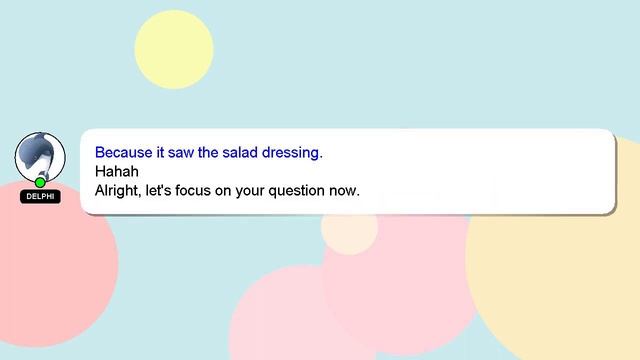Click the empty right side of the chat bubble
Viewport: 640px width, 360px height.
490,171
